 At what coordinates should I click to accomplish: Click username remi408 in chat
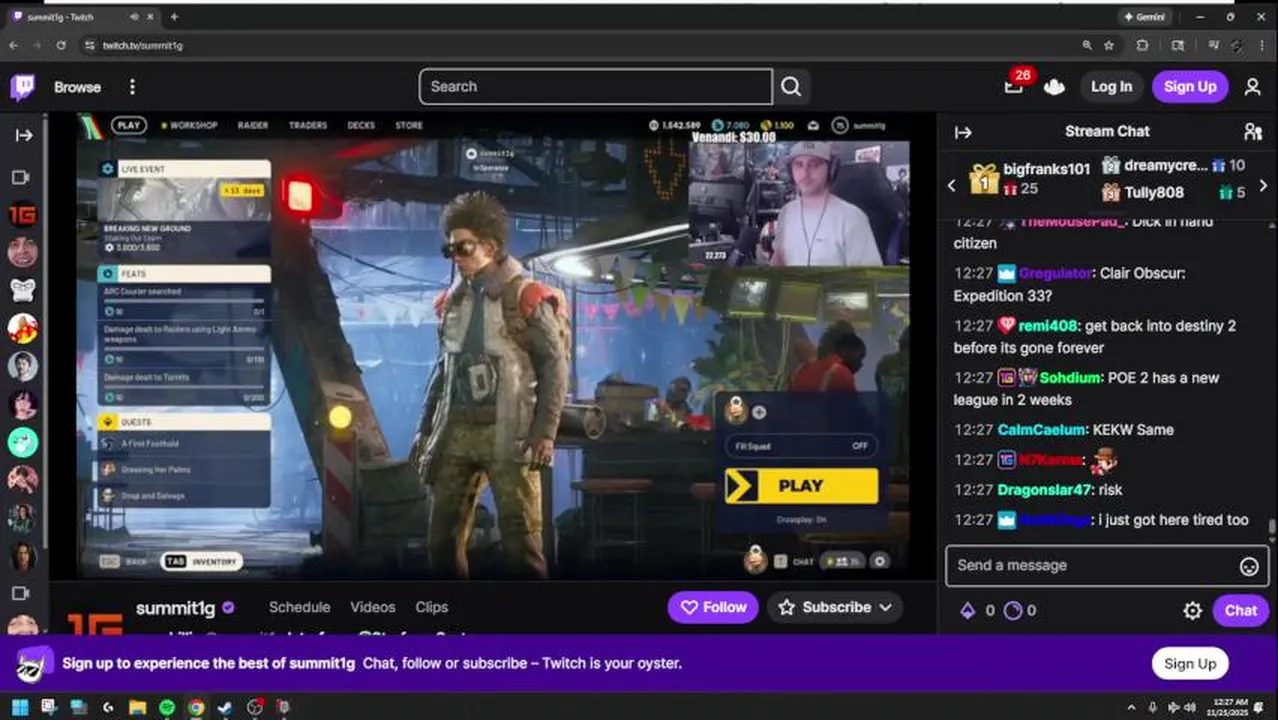1048,326
